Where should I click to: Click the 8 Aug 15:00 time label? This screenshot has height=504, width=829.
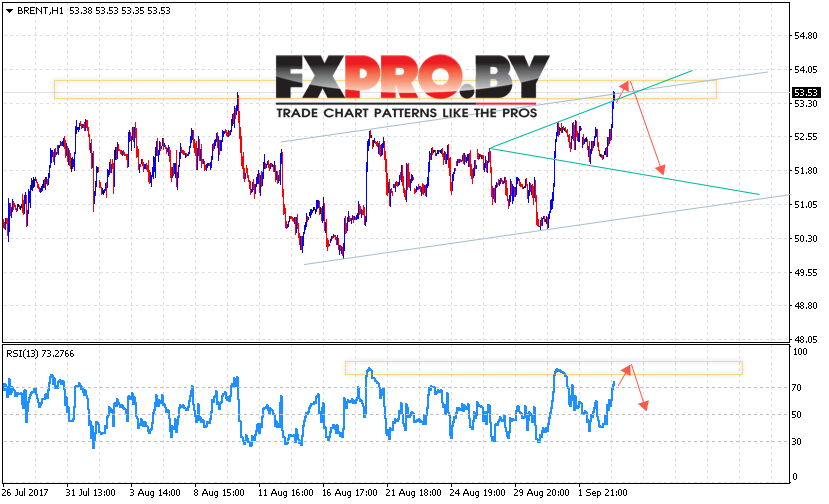click(219, 493)
